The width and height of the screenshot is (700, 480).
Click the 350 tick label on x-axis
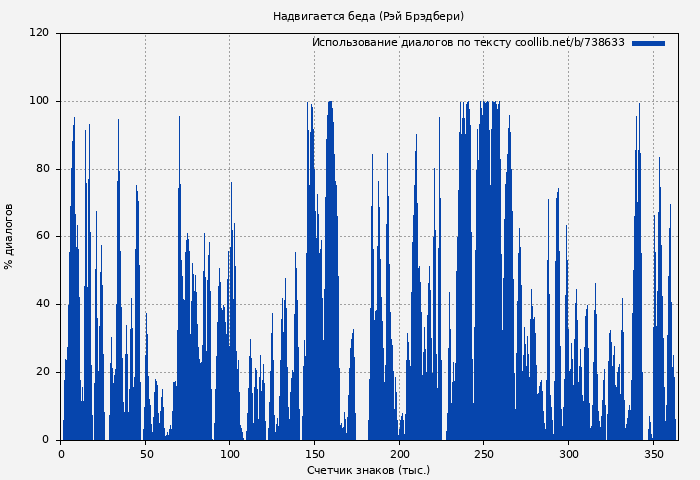tap(653, 454)
